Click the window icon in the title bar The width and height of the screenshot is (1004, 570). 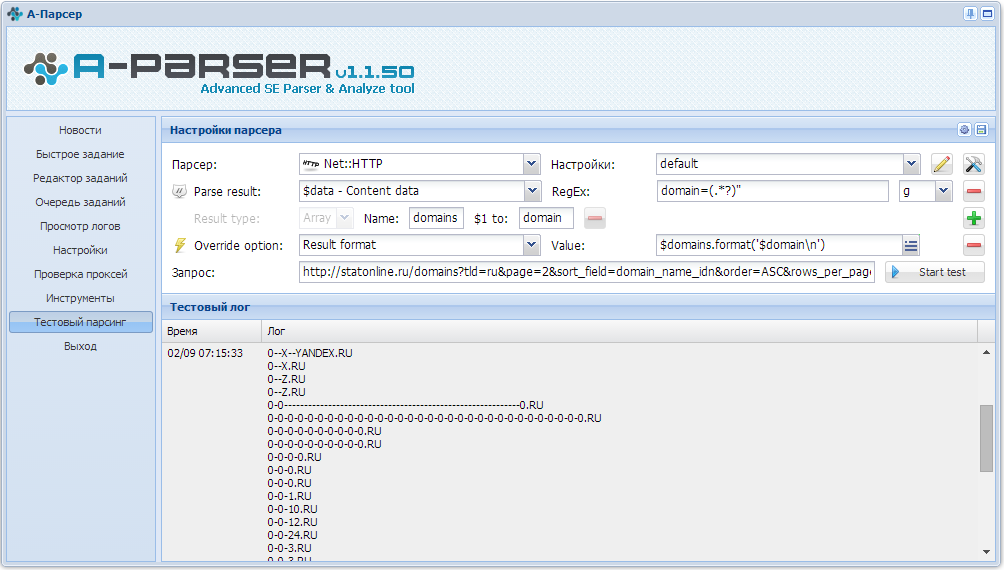click(x=988, y=13)
